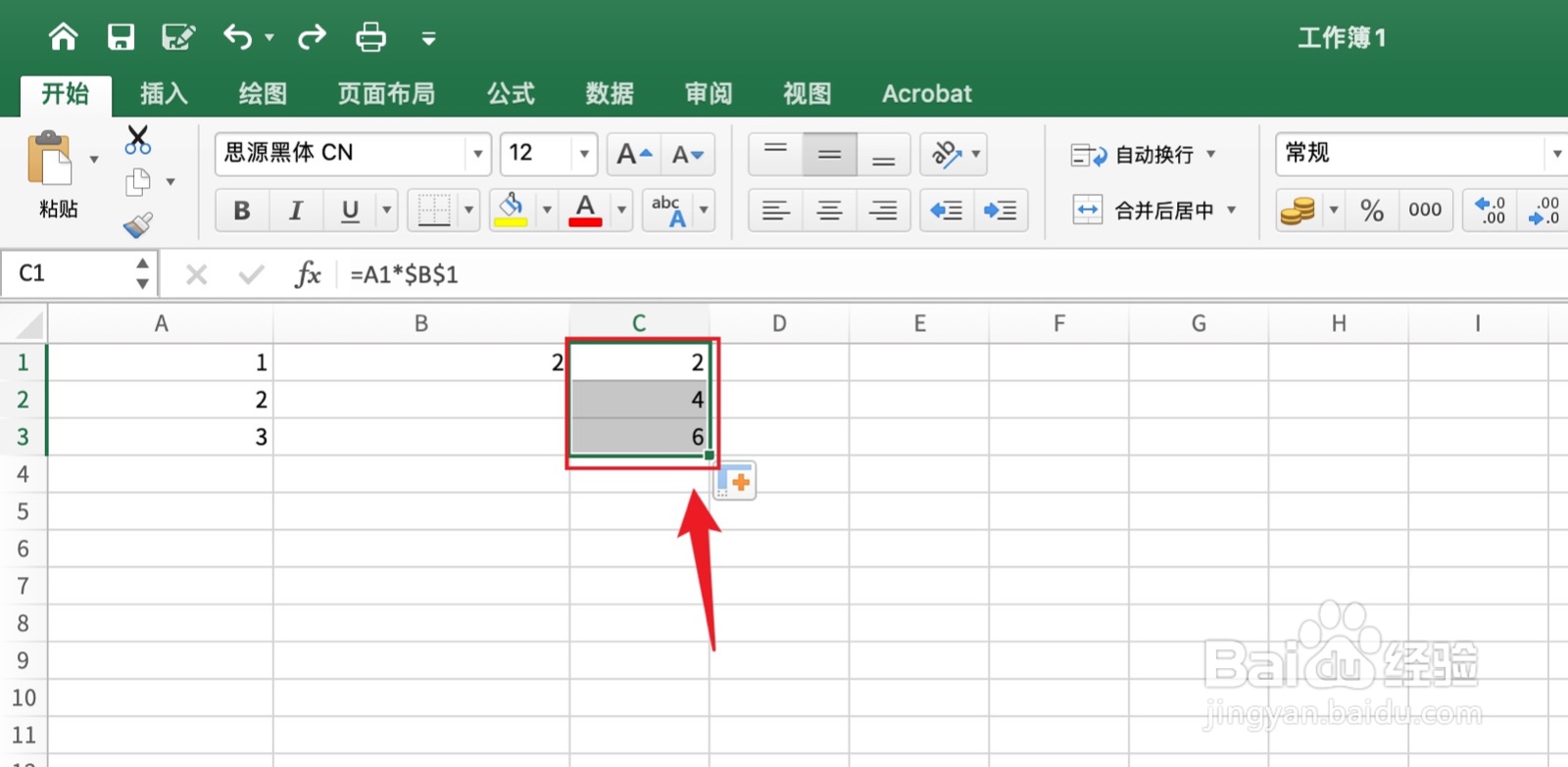Click the Undo arrow icon

(237, 37)
